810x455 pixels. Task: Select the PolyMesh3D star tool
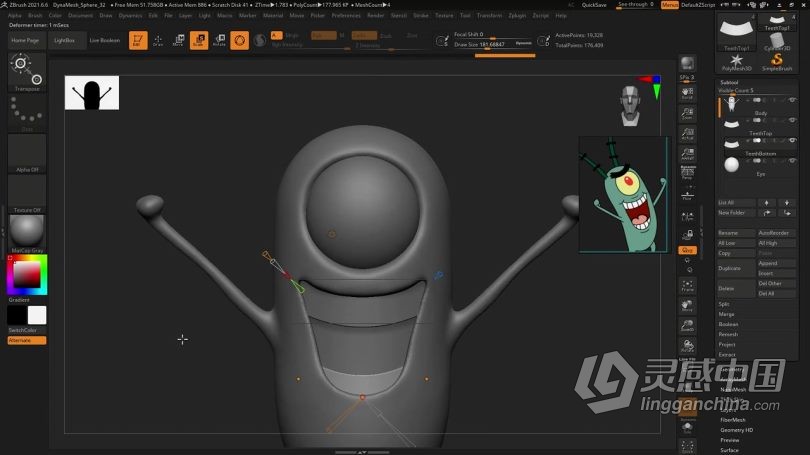736,62
